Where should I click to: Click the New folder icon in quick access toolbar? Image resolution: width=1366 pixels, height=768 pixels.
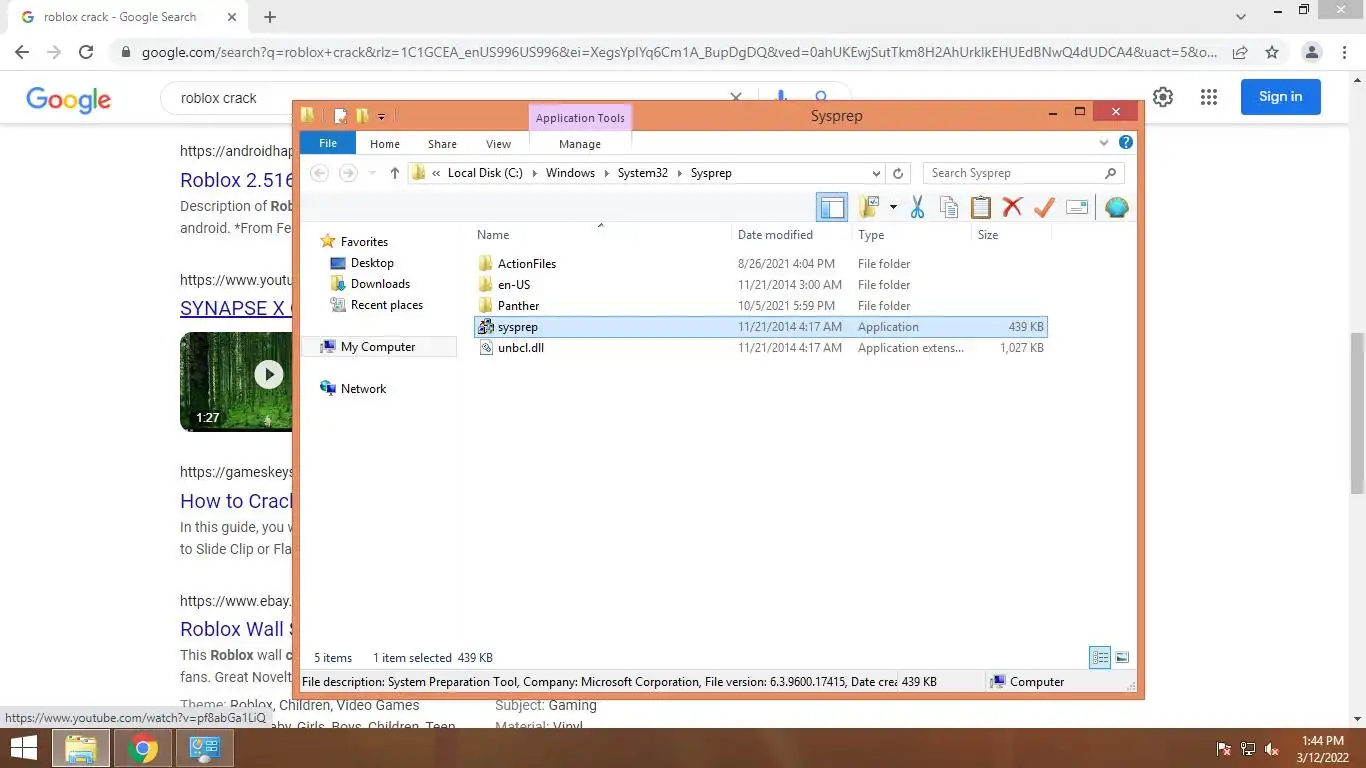[x=362, y=116]
